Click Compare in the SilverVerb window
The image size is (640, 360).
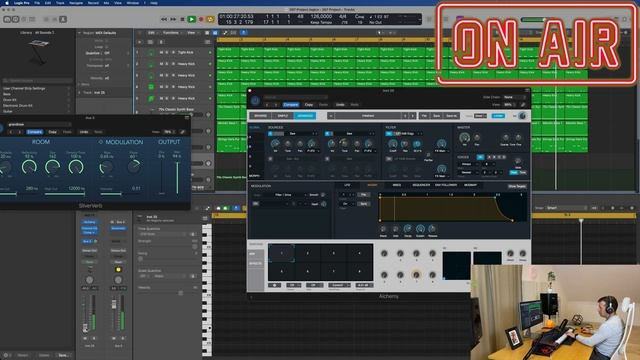click(34, 132)
